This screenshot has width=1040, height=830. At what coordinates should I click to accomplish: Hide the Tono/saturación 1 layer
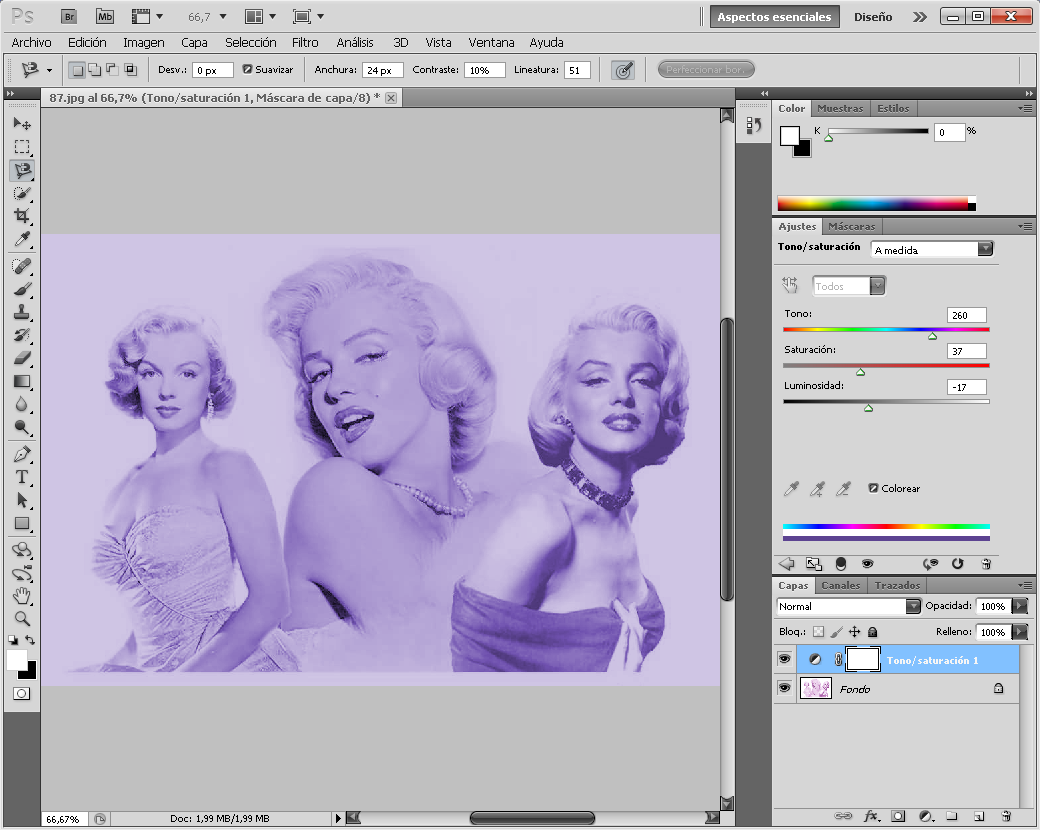coord(785,659)
